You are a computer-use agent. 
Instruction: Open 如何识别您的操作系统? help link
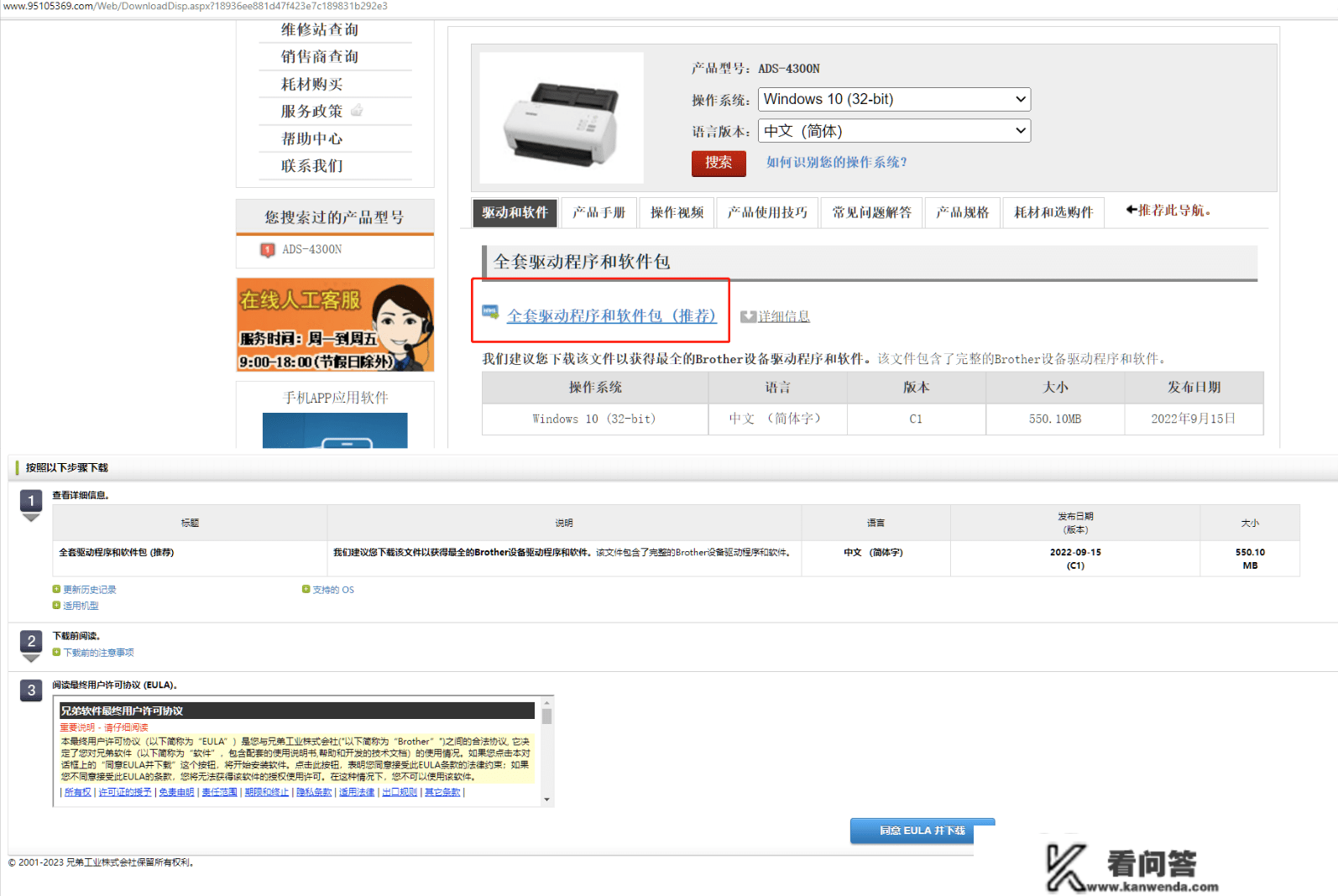click(836, 162)
